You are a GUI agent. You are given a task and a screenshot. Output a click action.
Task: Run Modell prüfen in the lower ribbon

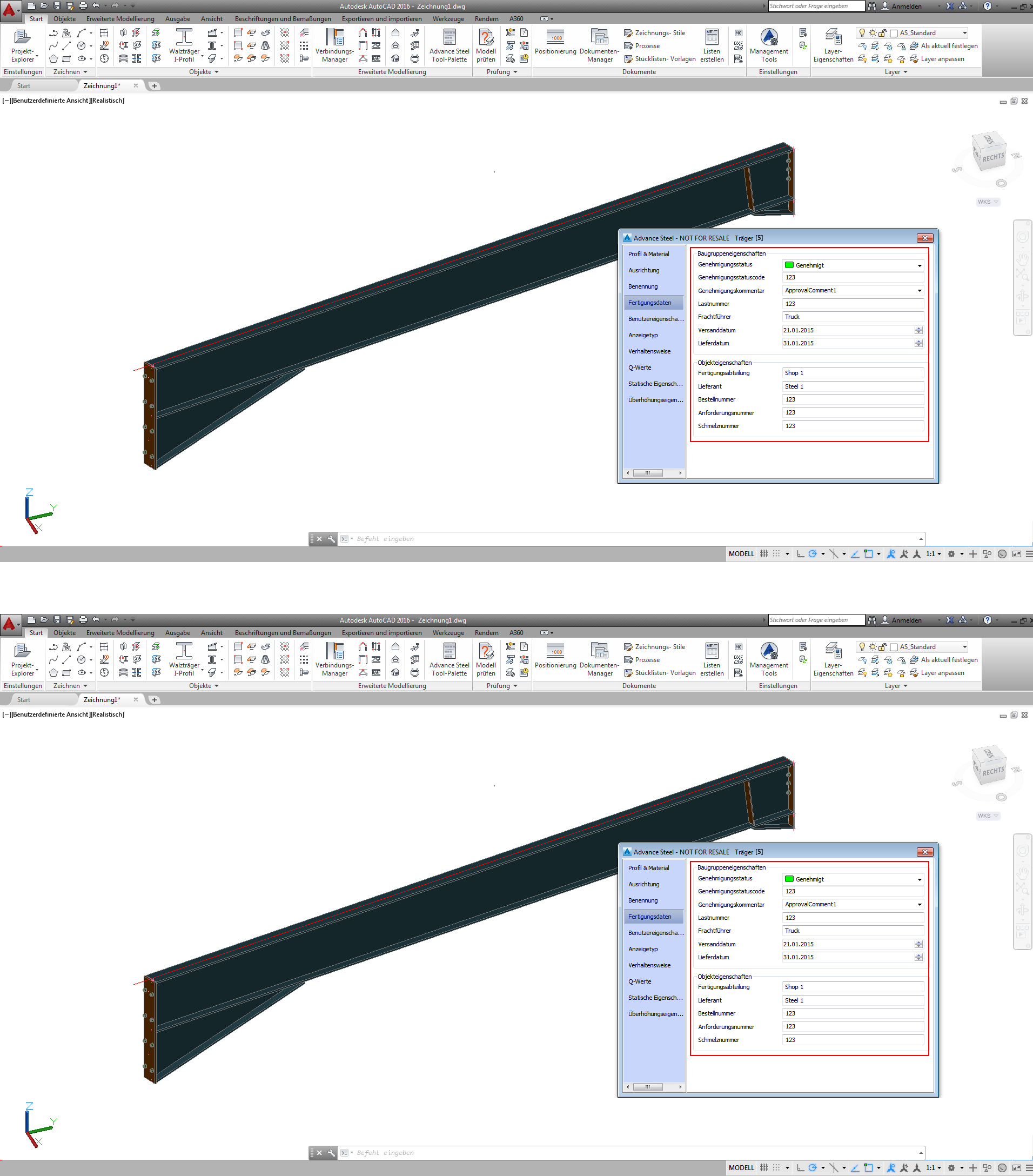(x=486, y=659)
